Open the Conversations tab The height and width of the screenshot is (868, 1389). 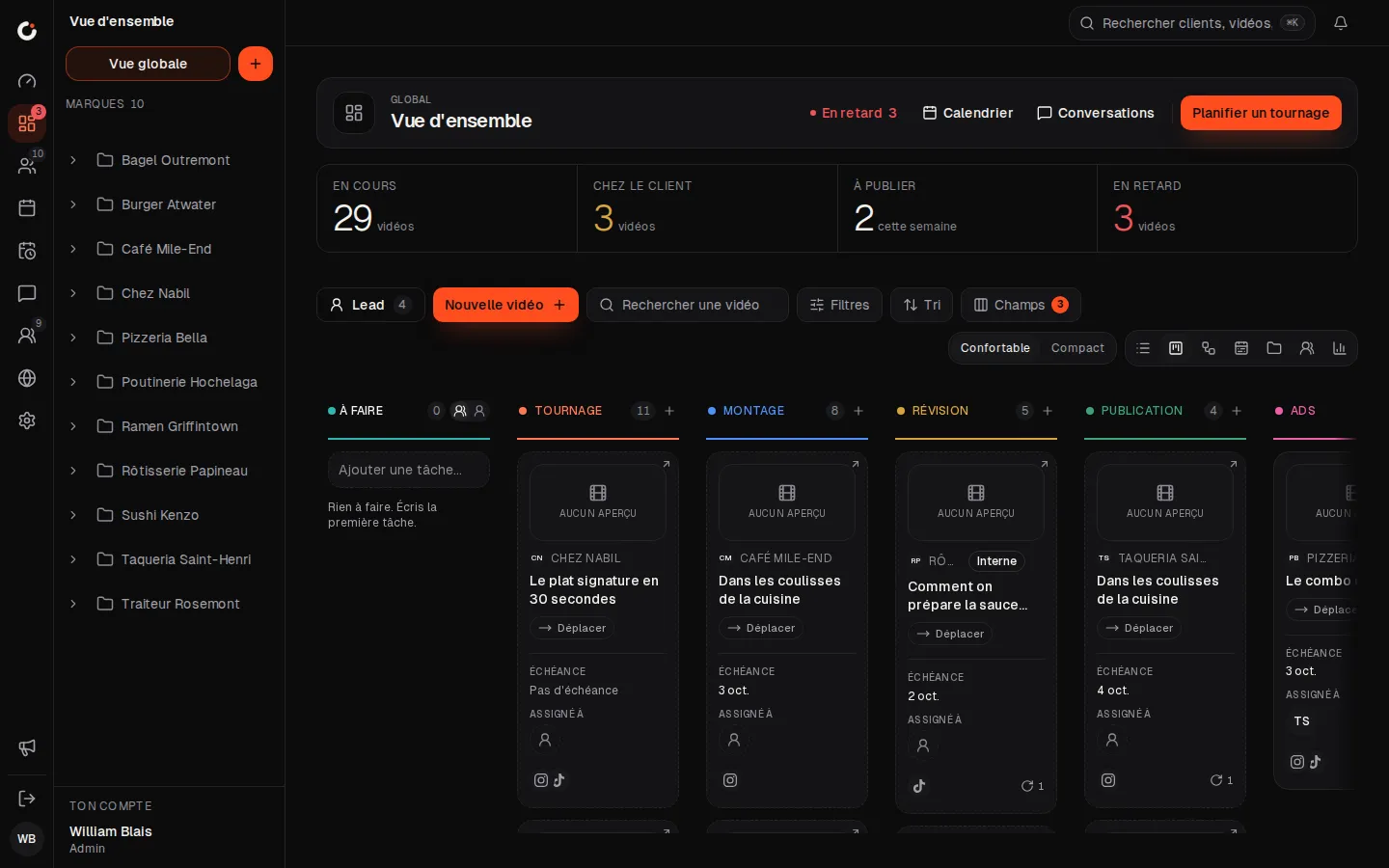pos(1095,113)
